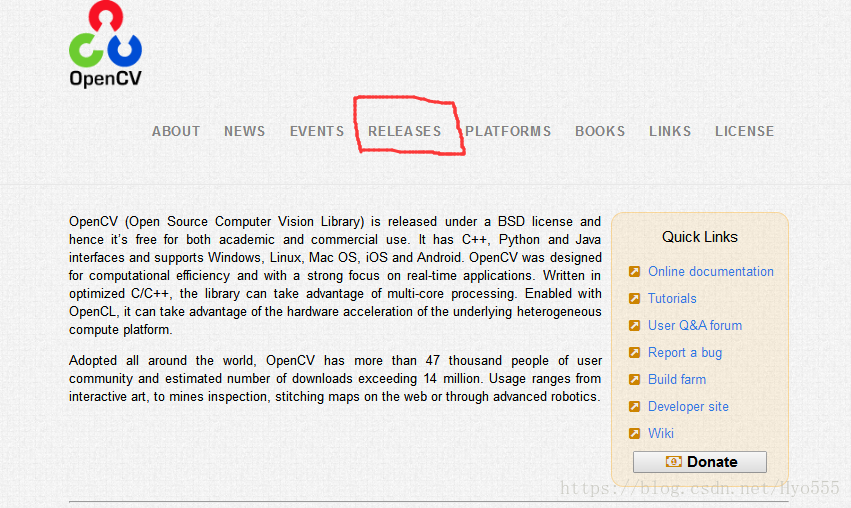Click arrow icon beside Wiki
Image resolution: width=851 pixels, height=508 pixels.
click(634, 434)
